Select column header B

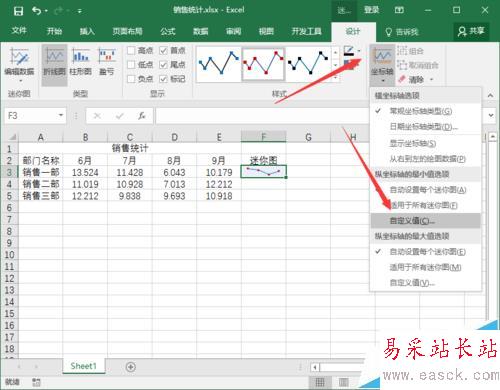[x=85, y=137]
